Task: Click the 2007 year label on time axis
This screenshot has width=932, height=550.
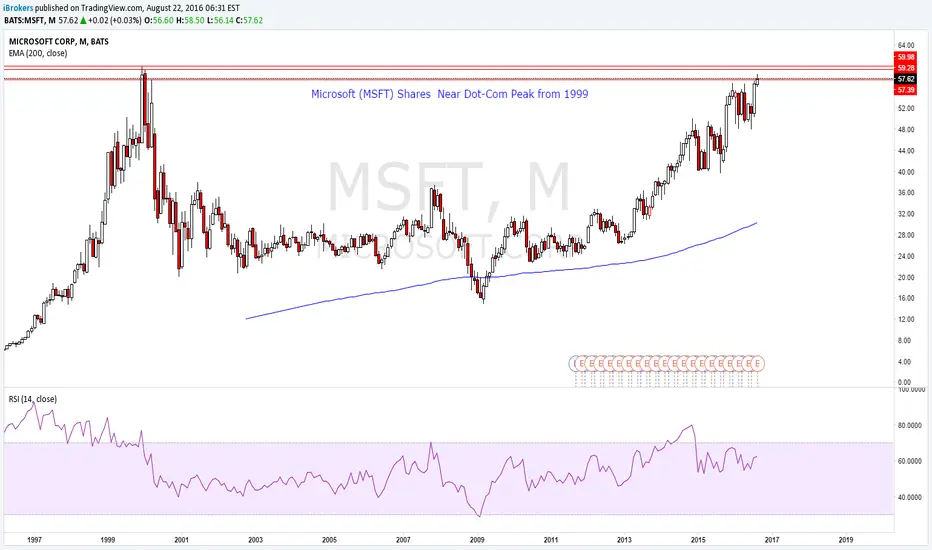Action: pyautogui.click(x=403, y=540)
